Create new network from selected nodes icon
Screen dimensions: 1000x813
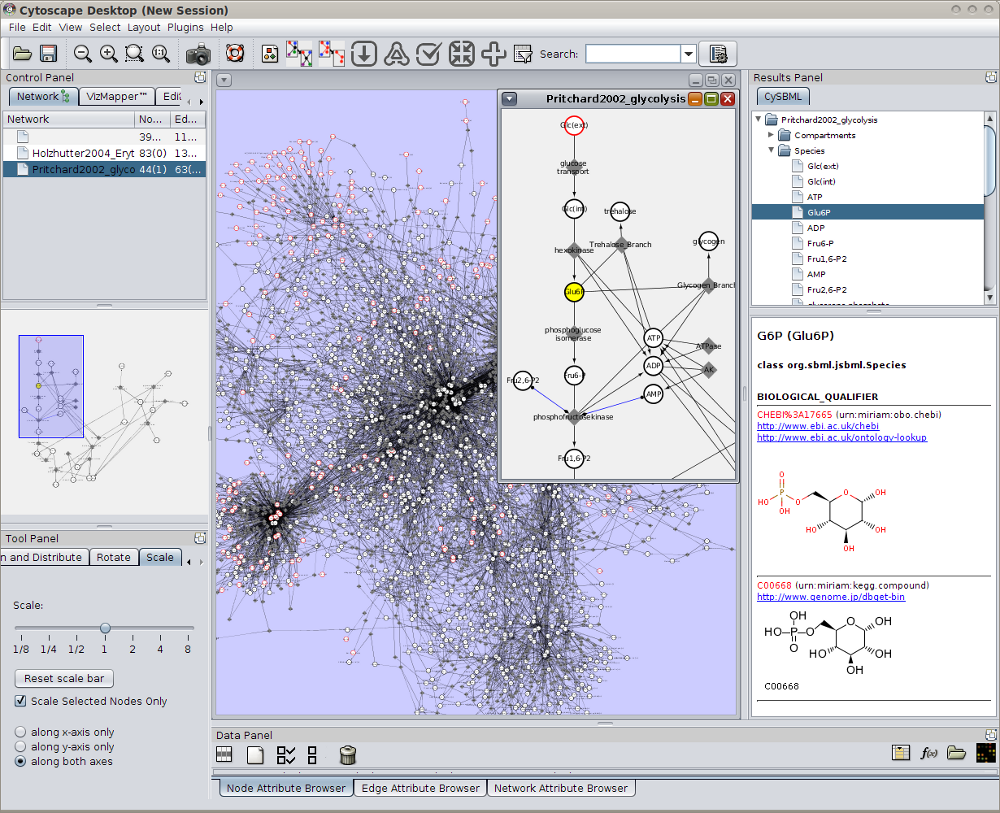pyautogui.click(x=298, y=54)
